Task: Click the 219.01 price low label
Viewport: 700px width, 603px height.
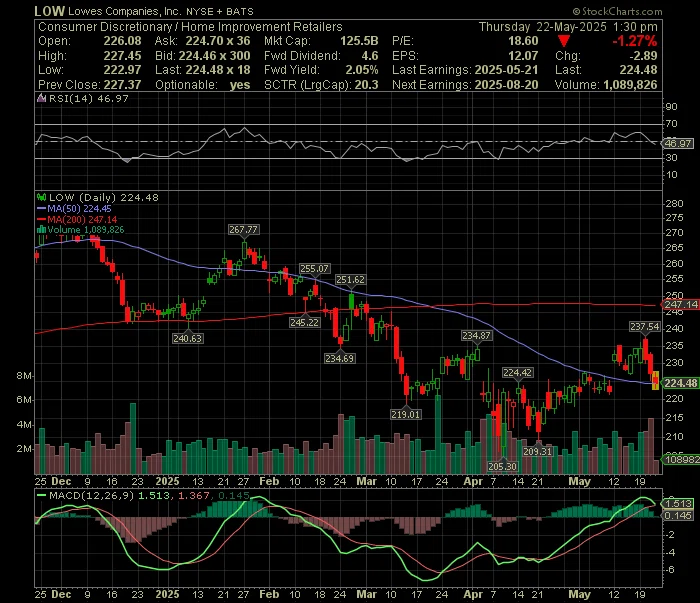Action: 405,414
